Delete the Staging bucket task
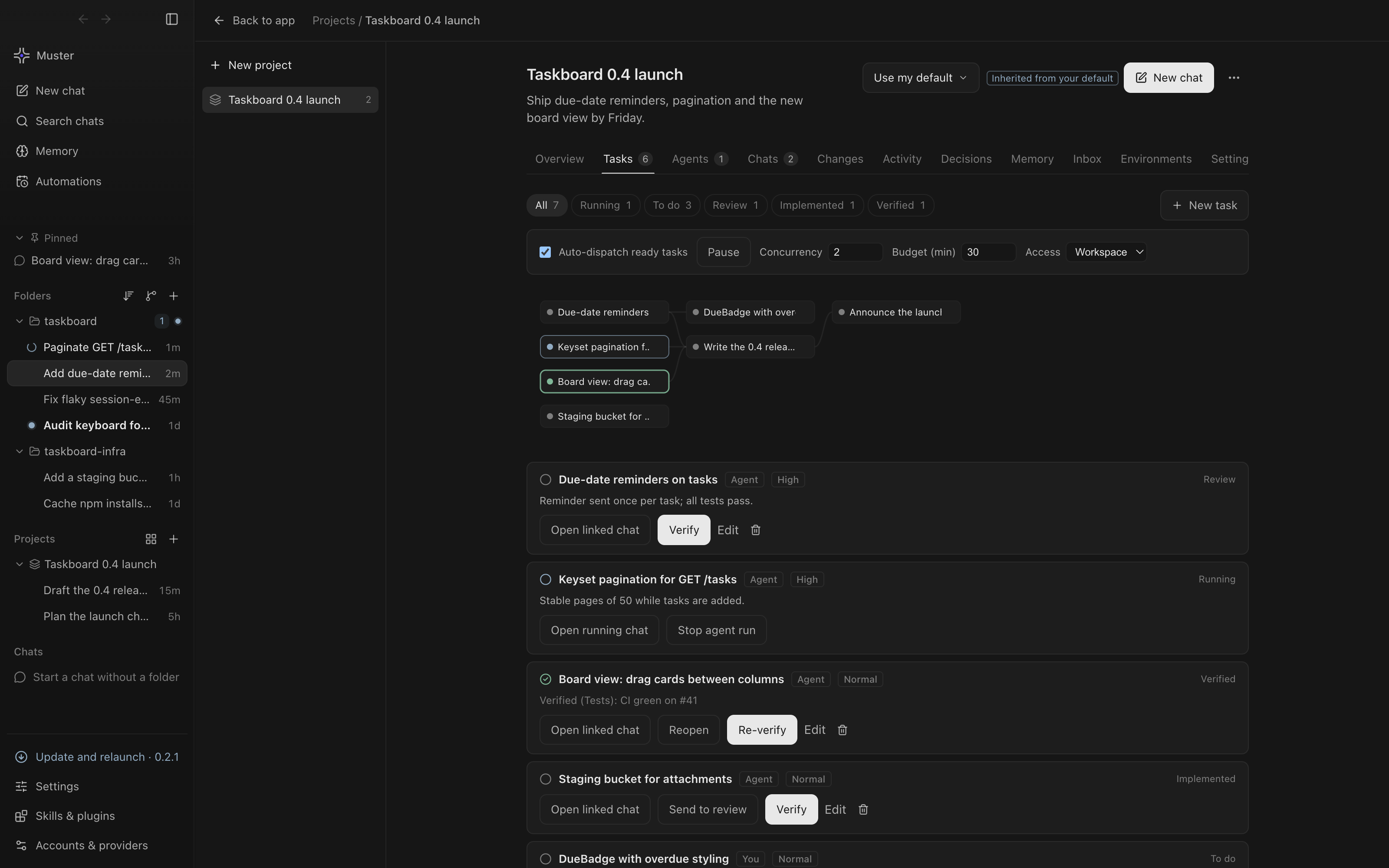Image resolution: width=1389 pixels, height=868 pixels. [x=862, y=809]
